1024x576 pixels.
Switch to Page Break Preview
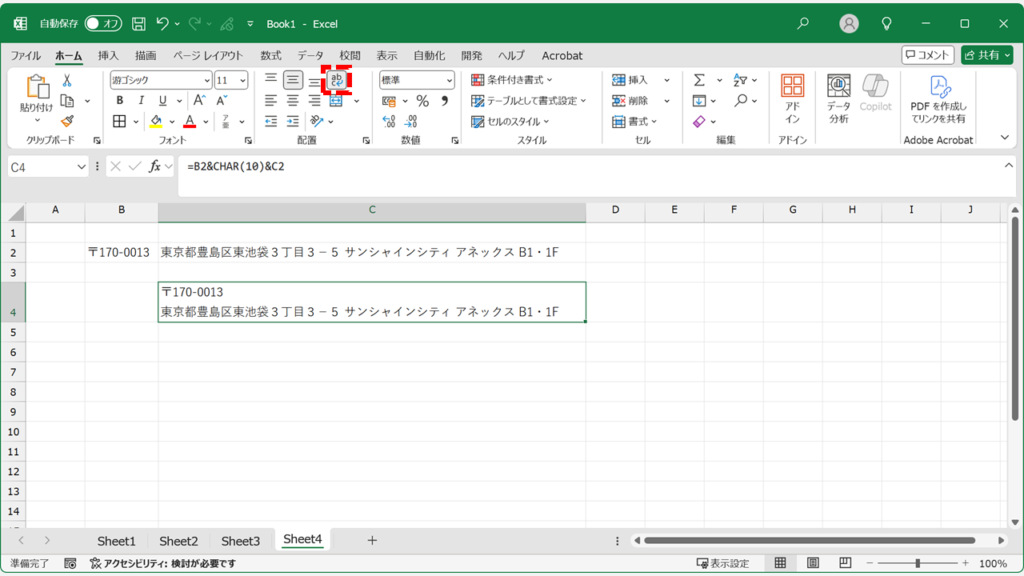pos(845,563)
